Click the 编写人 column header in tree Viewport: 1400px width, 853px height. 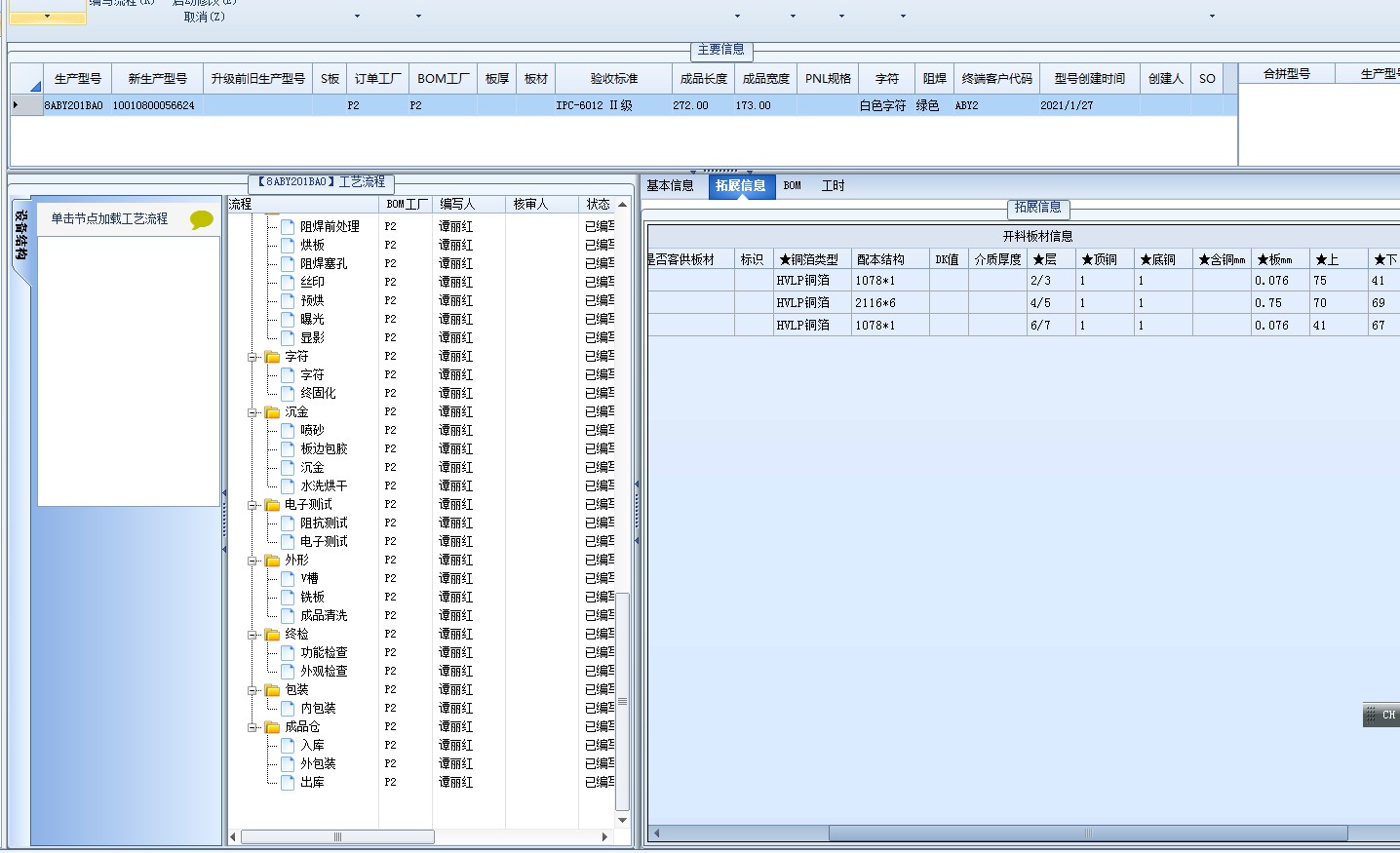pyautogui.click(x=468, y=205)
